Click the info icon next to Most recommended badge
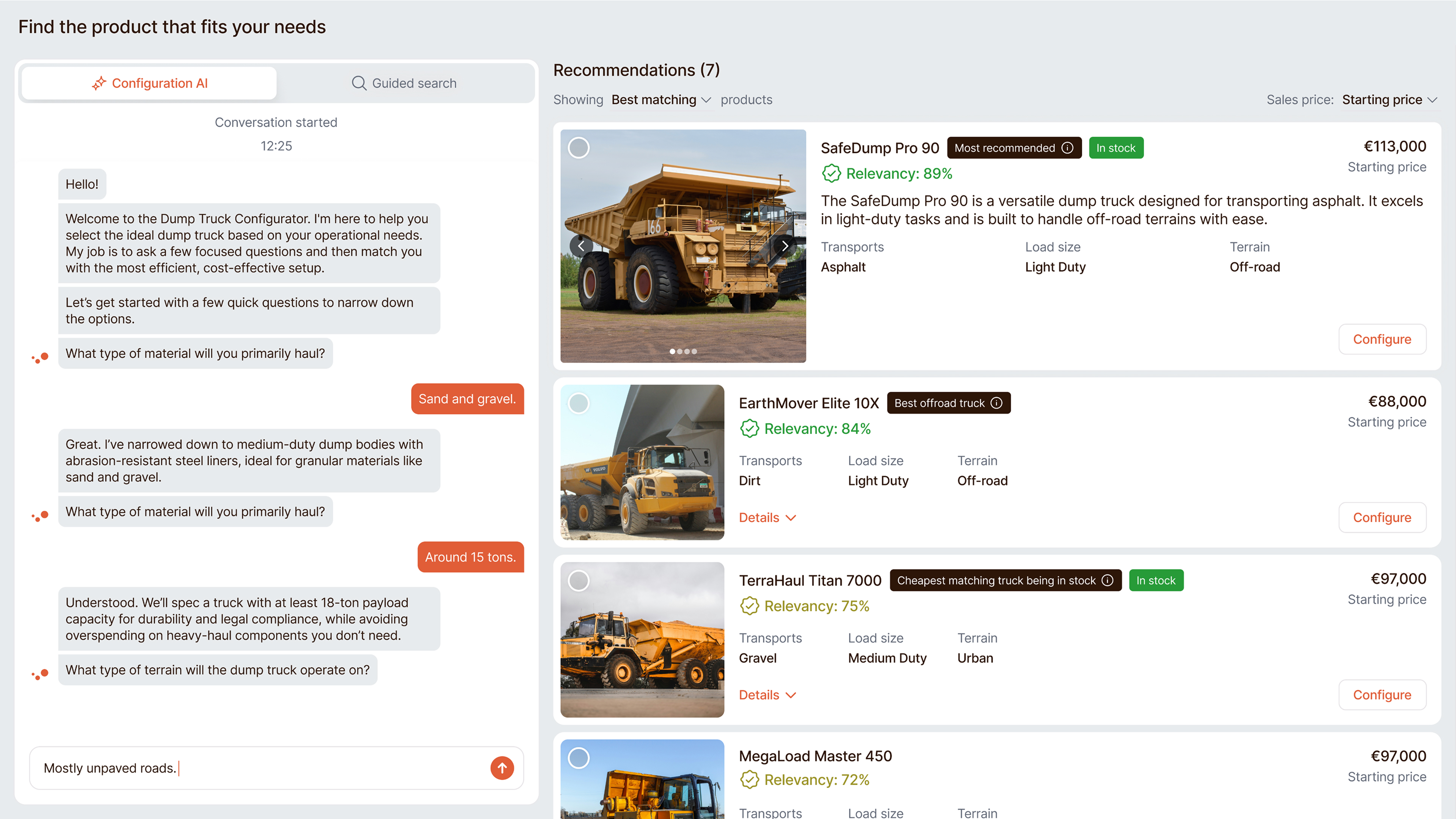The width and height of the screenshot is (1456, 819). click(x=1067, y=147)
